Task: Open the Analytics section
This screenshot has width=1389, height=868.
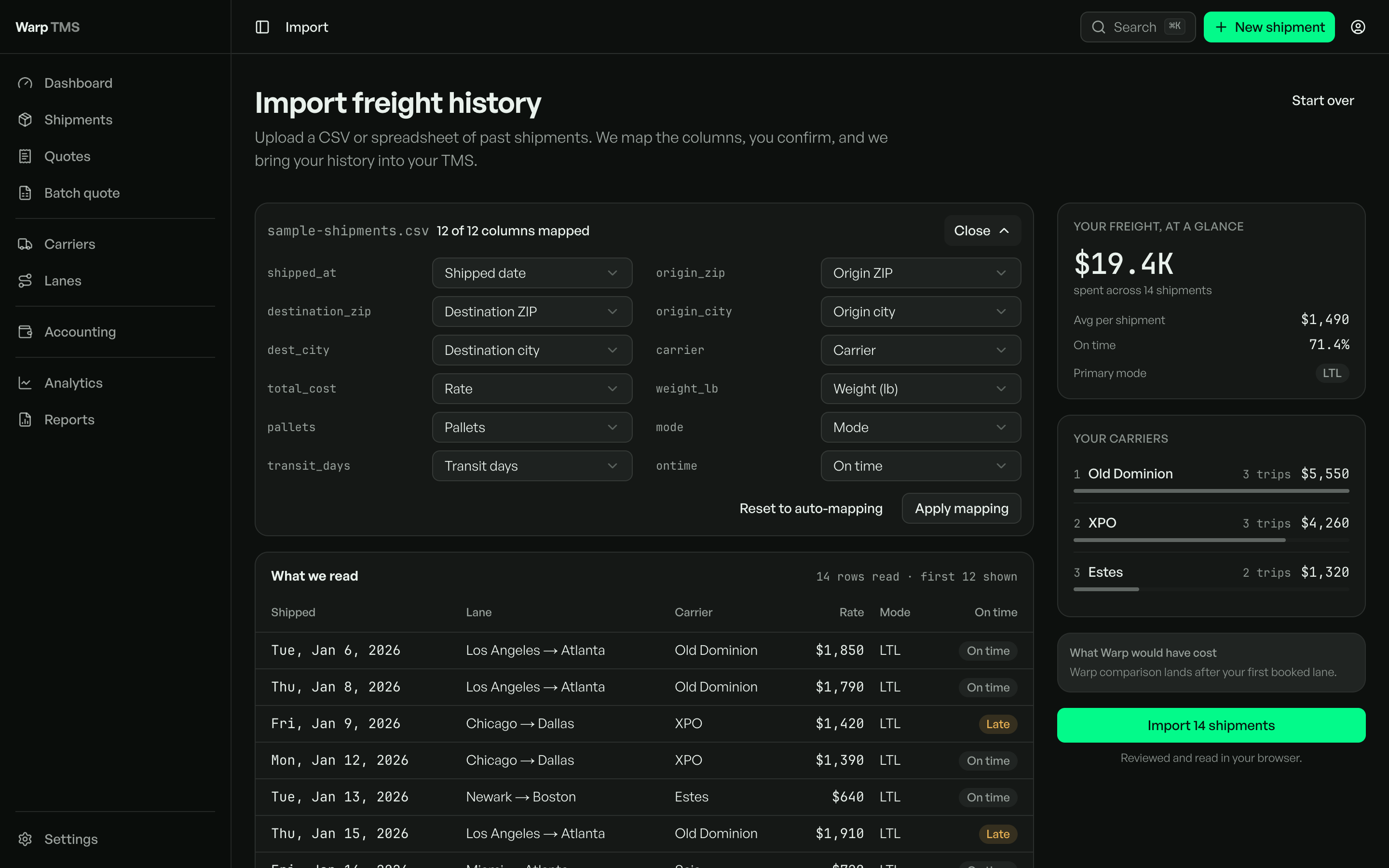Action: [x=115, y=383]
